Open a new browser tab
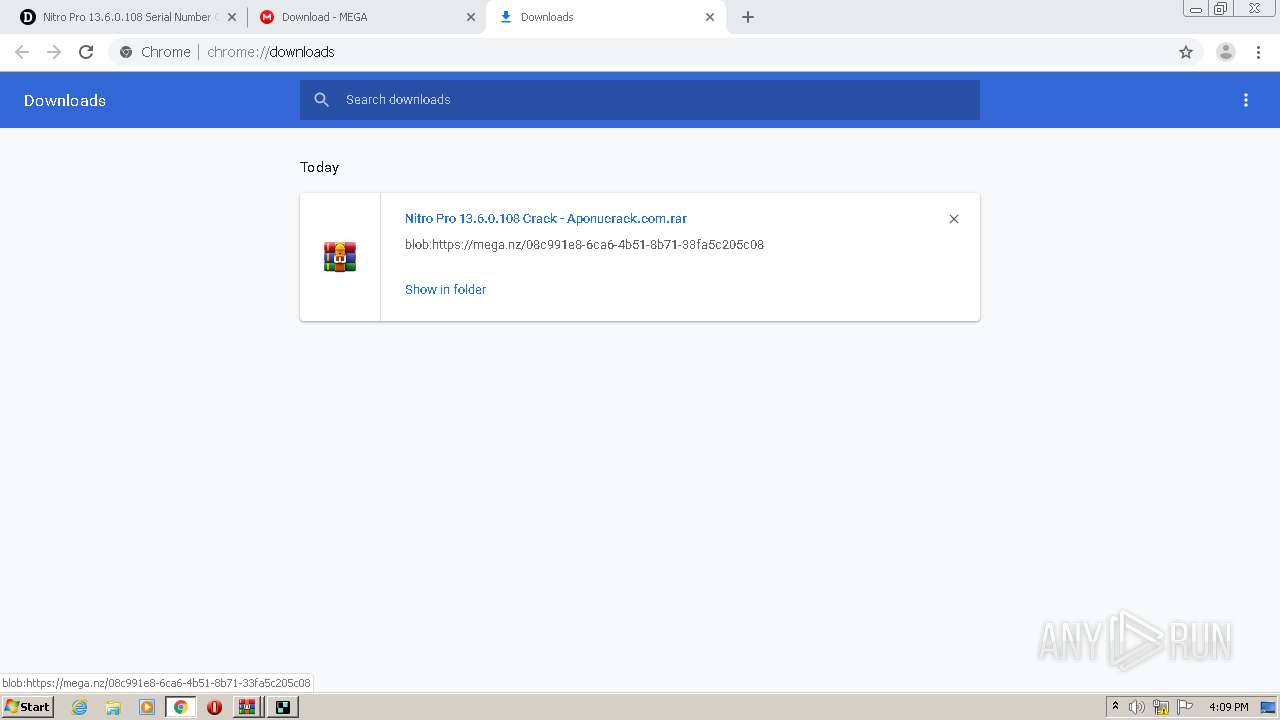Viewport: 1280px width, 720px height. (748, 17)
